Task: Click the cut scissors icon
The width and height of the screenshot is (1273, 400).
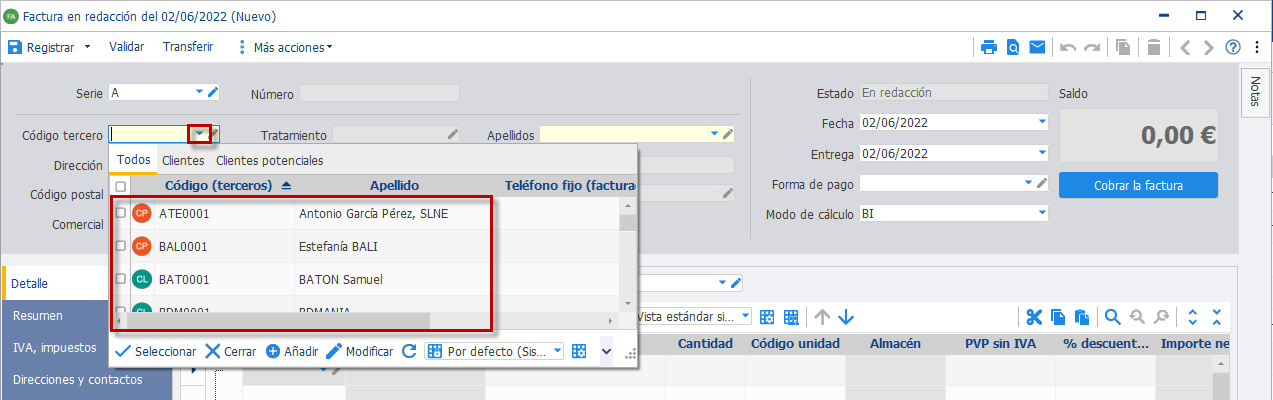Action: [1034, 317]
